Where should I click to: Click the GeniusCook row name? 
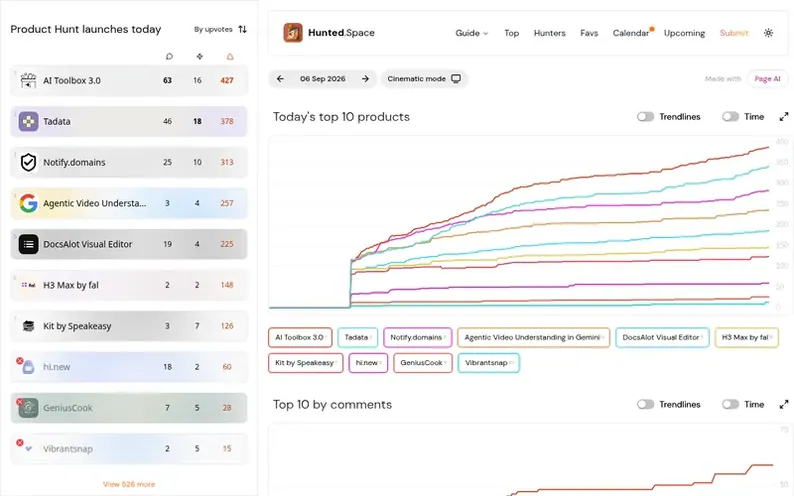tap(68, 408)
